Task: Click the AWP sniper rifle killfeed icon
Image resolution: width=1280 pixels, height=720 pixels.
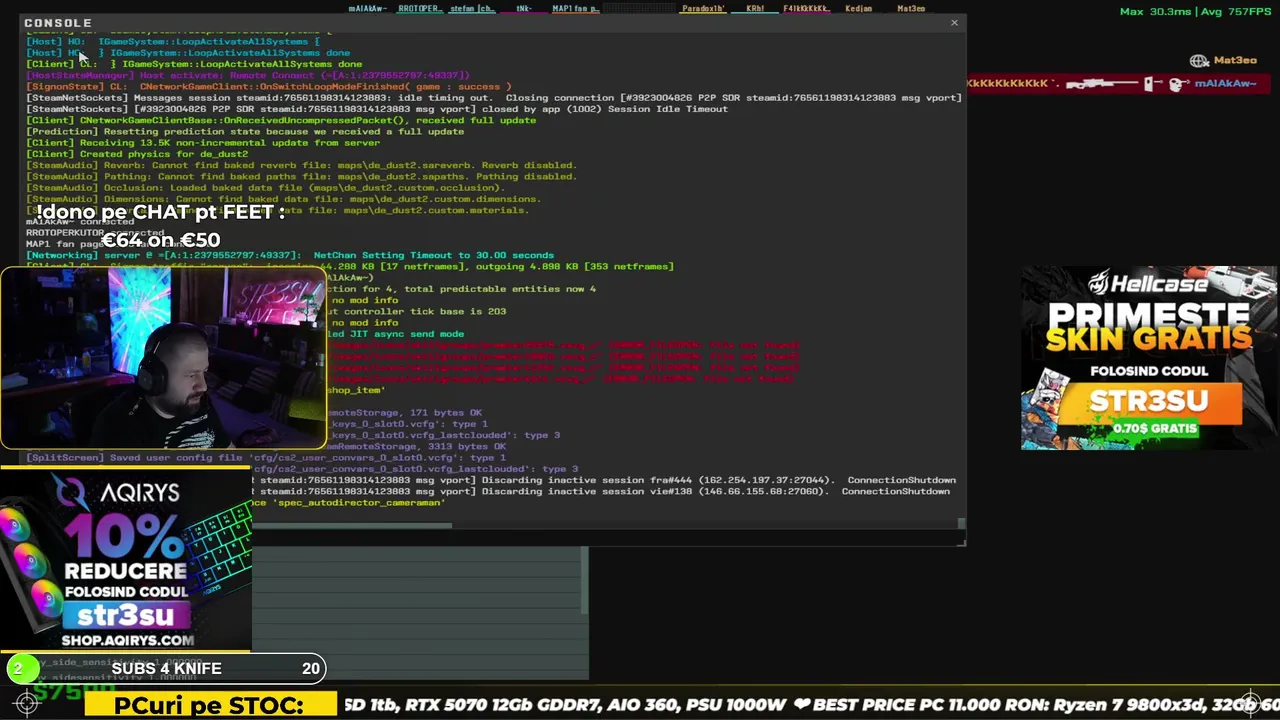Action: point(1101,84)
